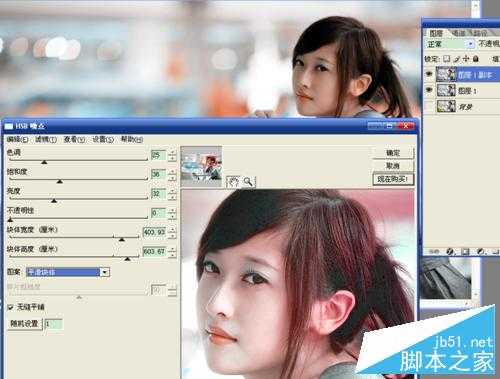The height and width of the screenshot is (379, 500).
Task: Click the lock position move icon
Action: (466, 59)
